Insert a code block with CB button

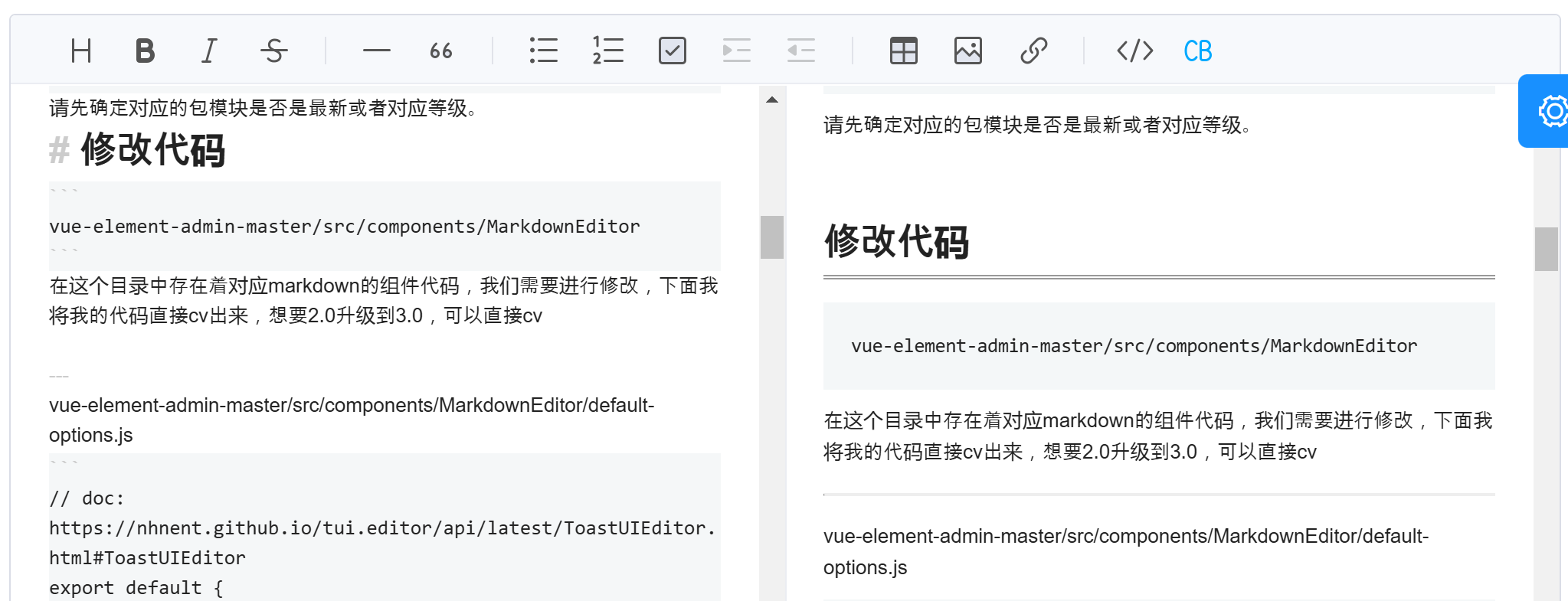[x=1198, y=51]
